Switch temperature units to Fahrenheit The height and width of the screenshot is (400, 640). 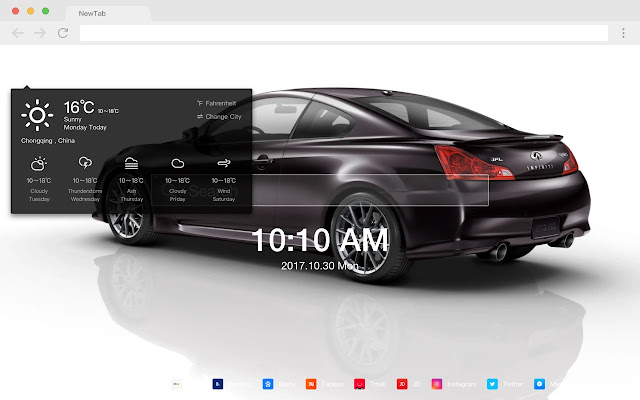(216, 103)
